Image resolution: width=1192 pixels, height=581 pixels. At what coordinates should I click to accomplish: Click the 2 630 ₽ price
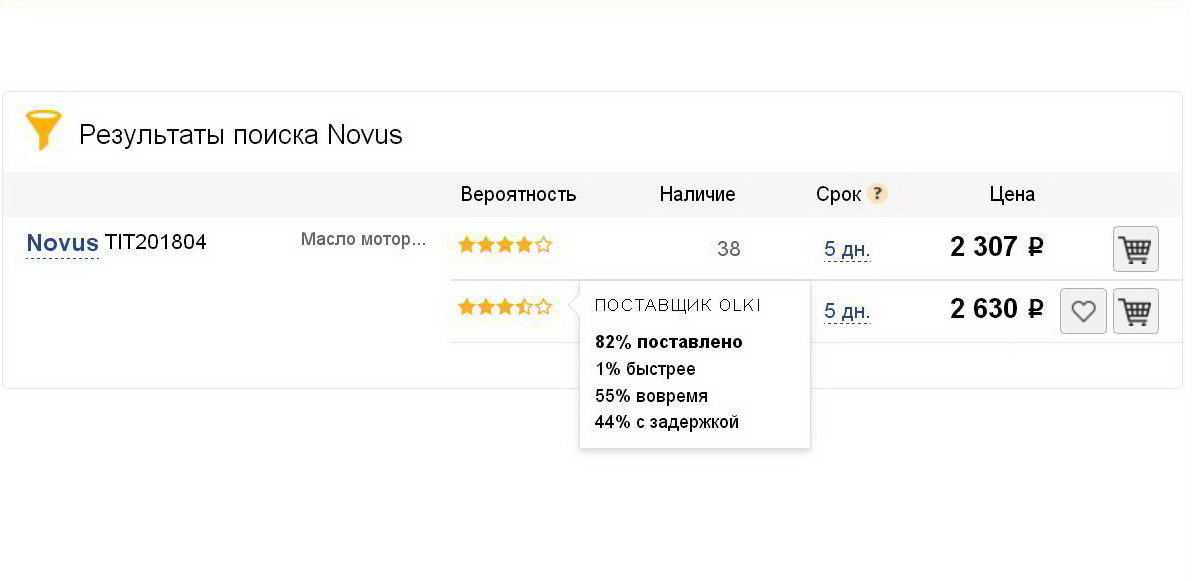[x=997, y=309]
